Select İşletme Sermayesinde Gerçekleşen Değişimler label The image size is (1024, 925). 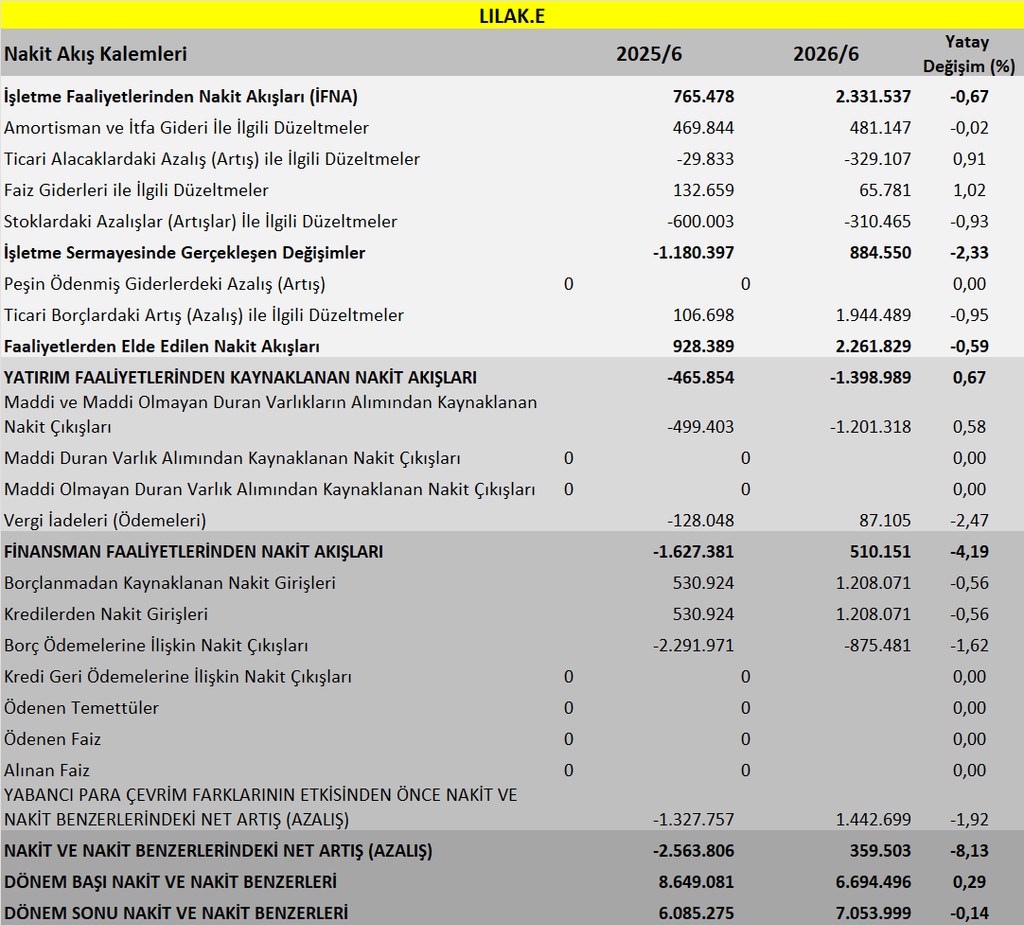coord(184,253)
